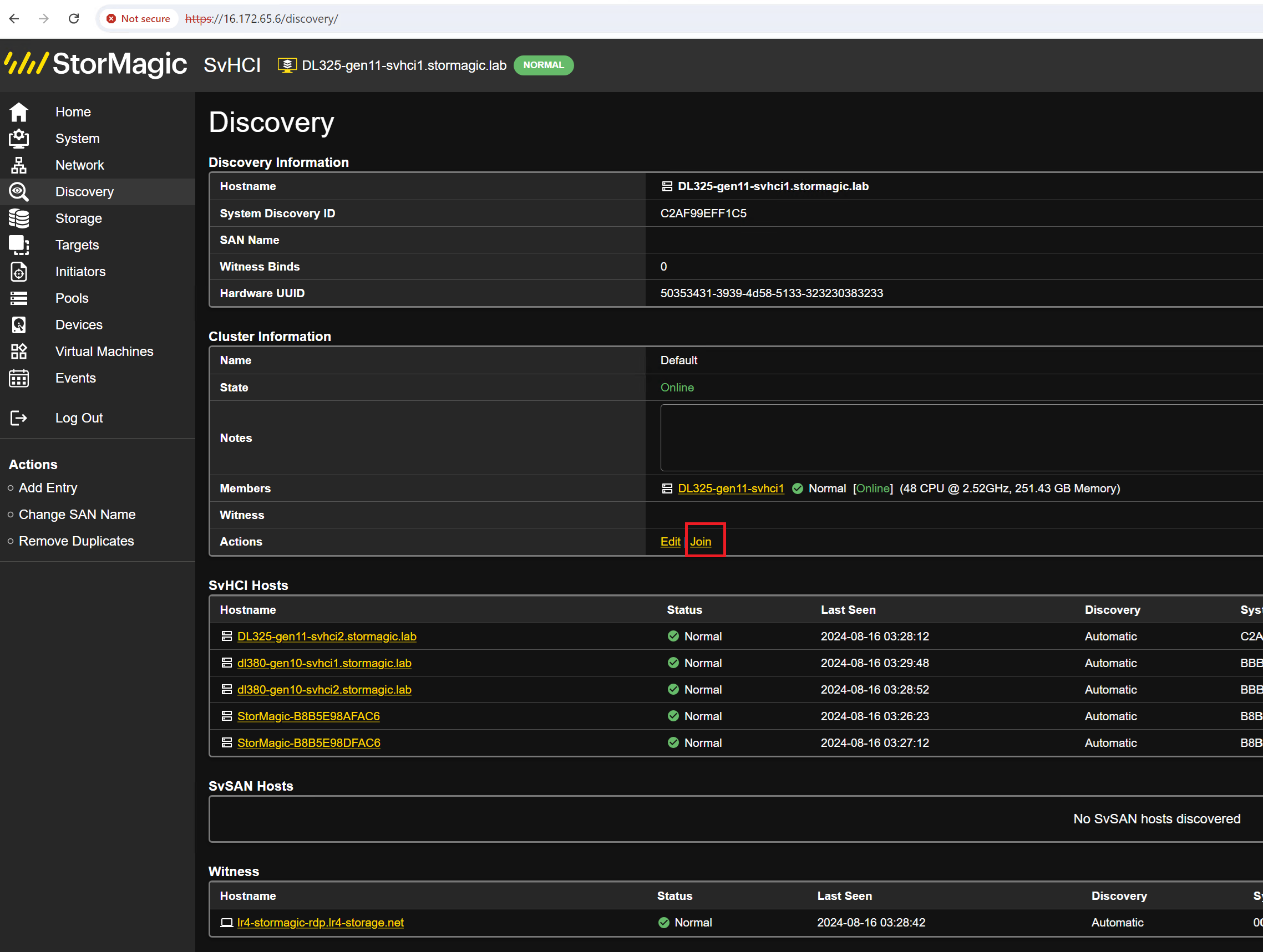Image resolution: width=1263 pixels, height=952 pixels.
Task: Open the System menu item
Action: [x=77, y=139]
